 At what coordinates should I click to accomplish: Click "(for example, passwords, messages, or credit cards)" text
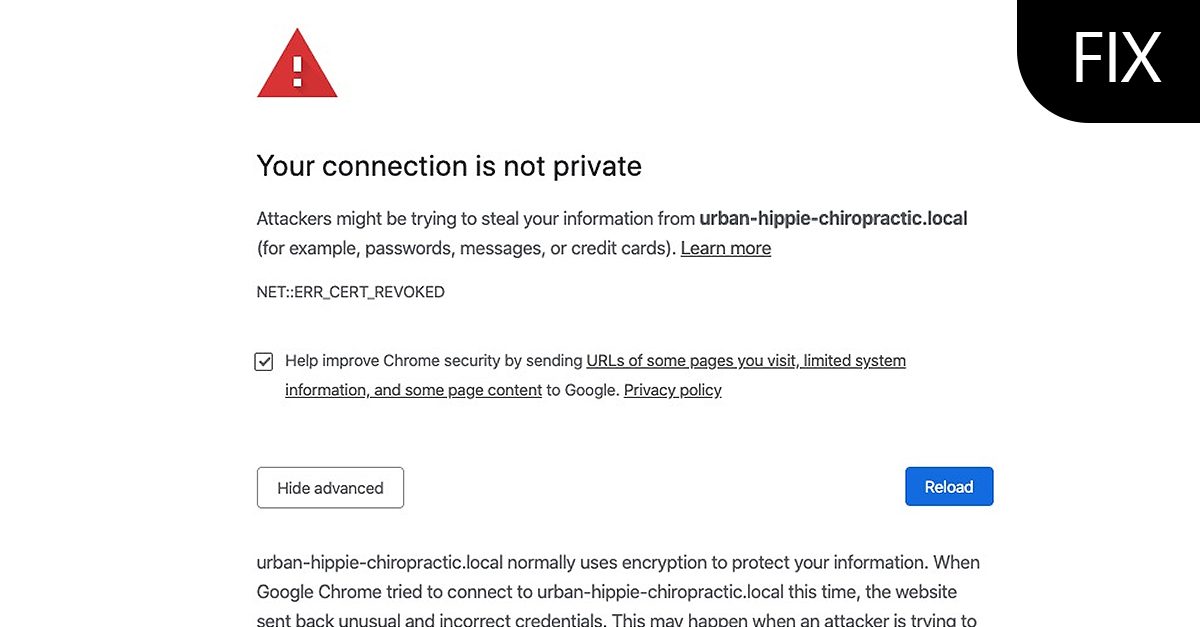466,248
